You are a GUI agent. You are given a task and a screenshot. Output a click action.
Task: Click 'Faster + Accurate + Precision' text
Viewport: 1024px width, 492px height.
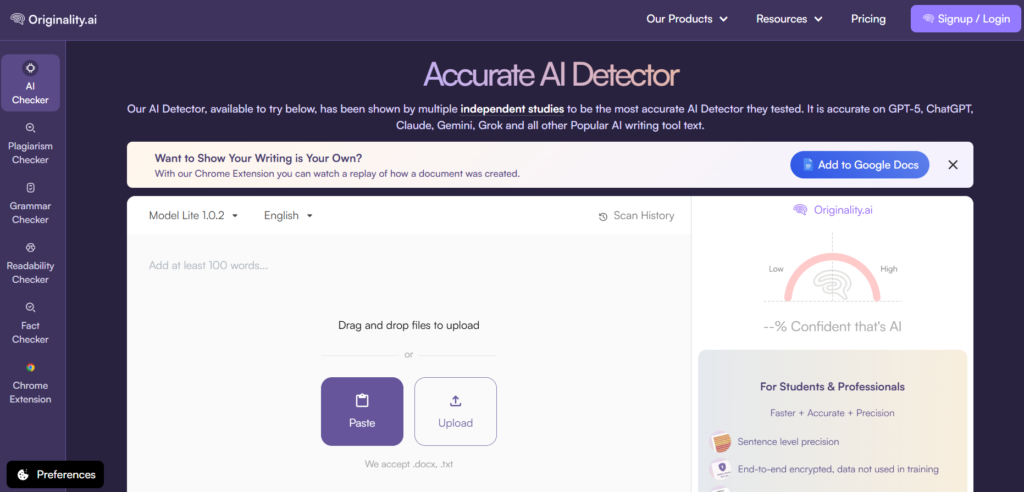tap(832, 413)
